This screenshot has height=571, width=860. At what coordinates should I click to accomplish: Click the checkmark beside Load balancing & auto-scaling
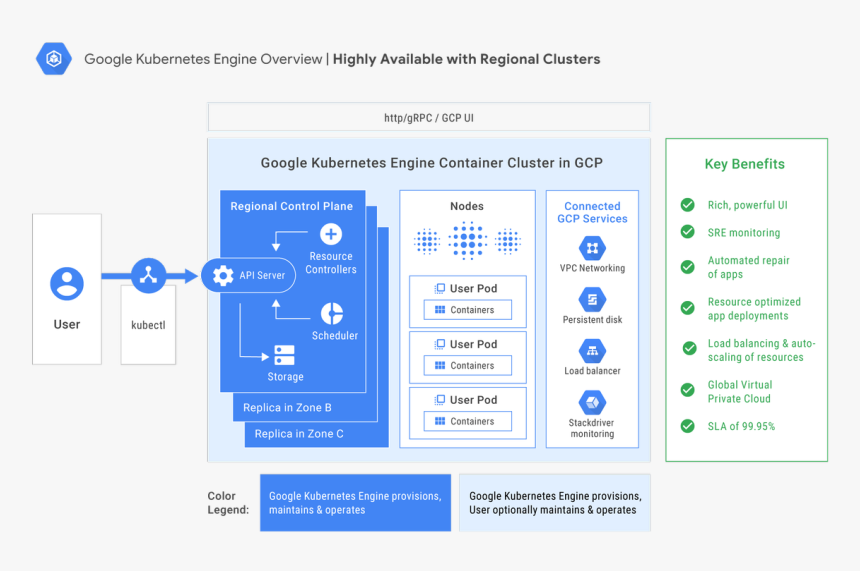689,348
